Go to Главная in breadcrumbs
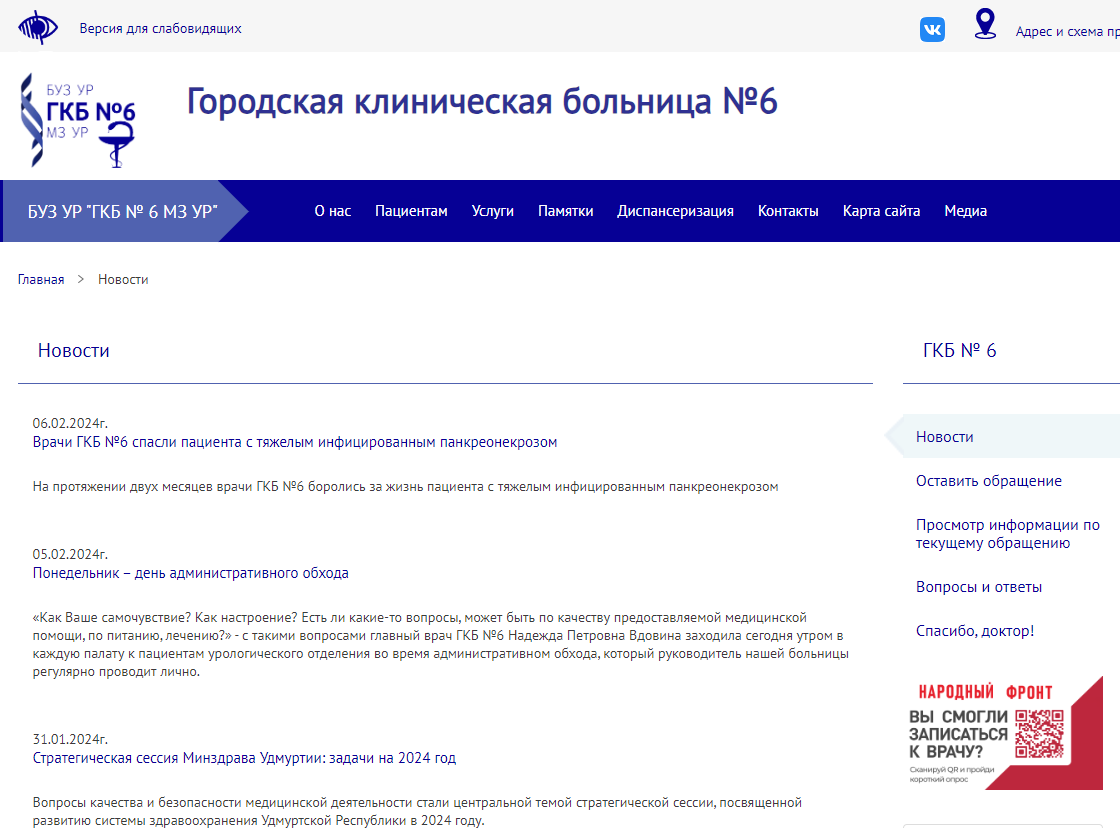Screen dimensions: 1120x828 [41, 279]
